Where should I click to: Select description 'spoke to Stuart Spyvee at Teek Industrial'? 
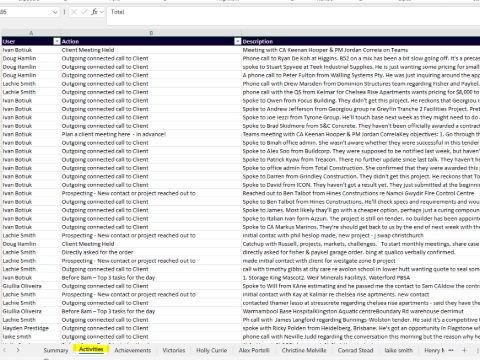(x=361, y=67)
